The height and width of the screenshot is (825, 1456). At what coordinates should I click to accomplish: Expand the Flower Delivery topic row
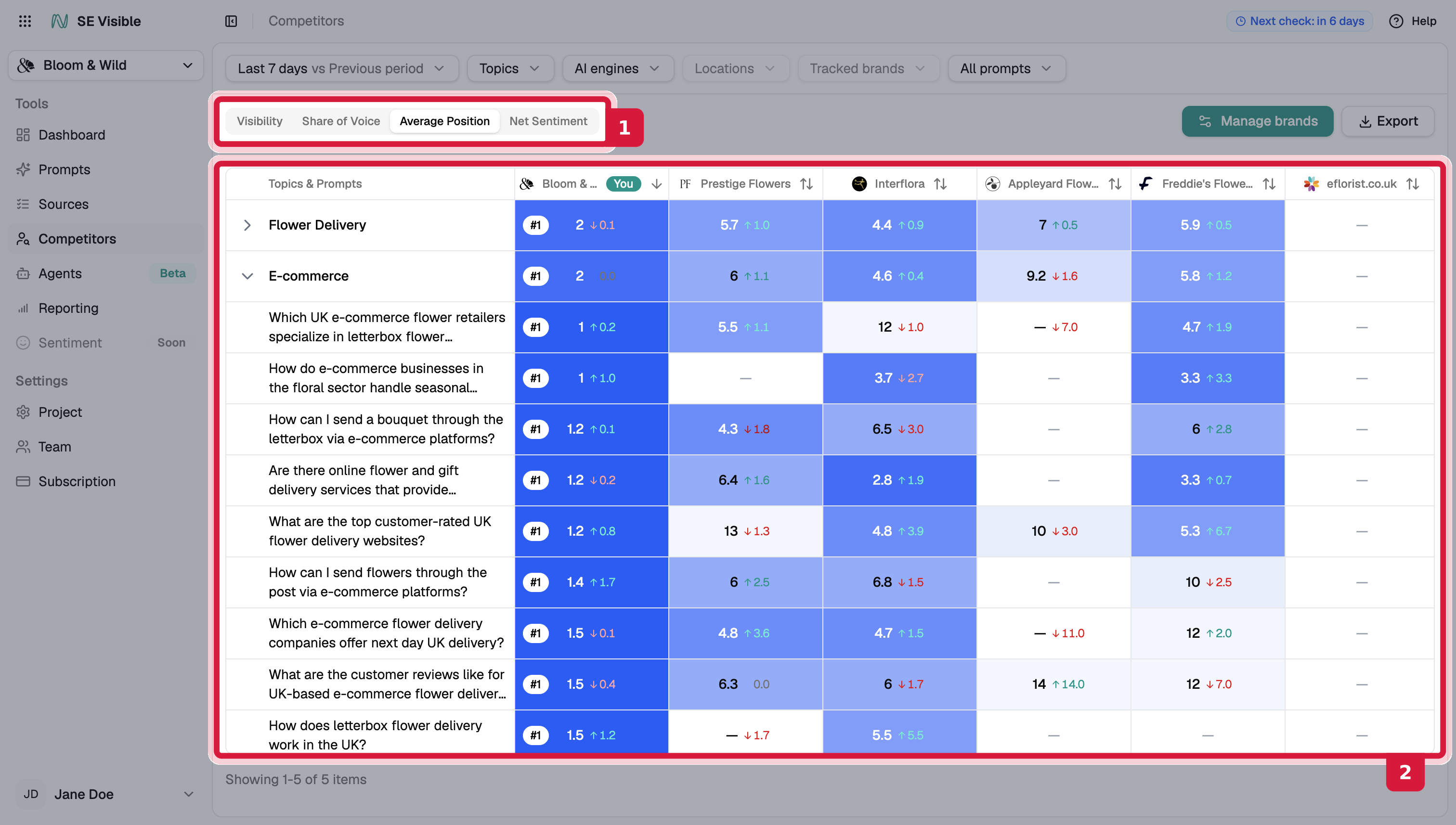[x=247, y=225]
